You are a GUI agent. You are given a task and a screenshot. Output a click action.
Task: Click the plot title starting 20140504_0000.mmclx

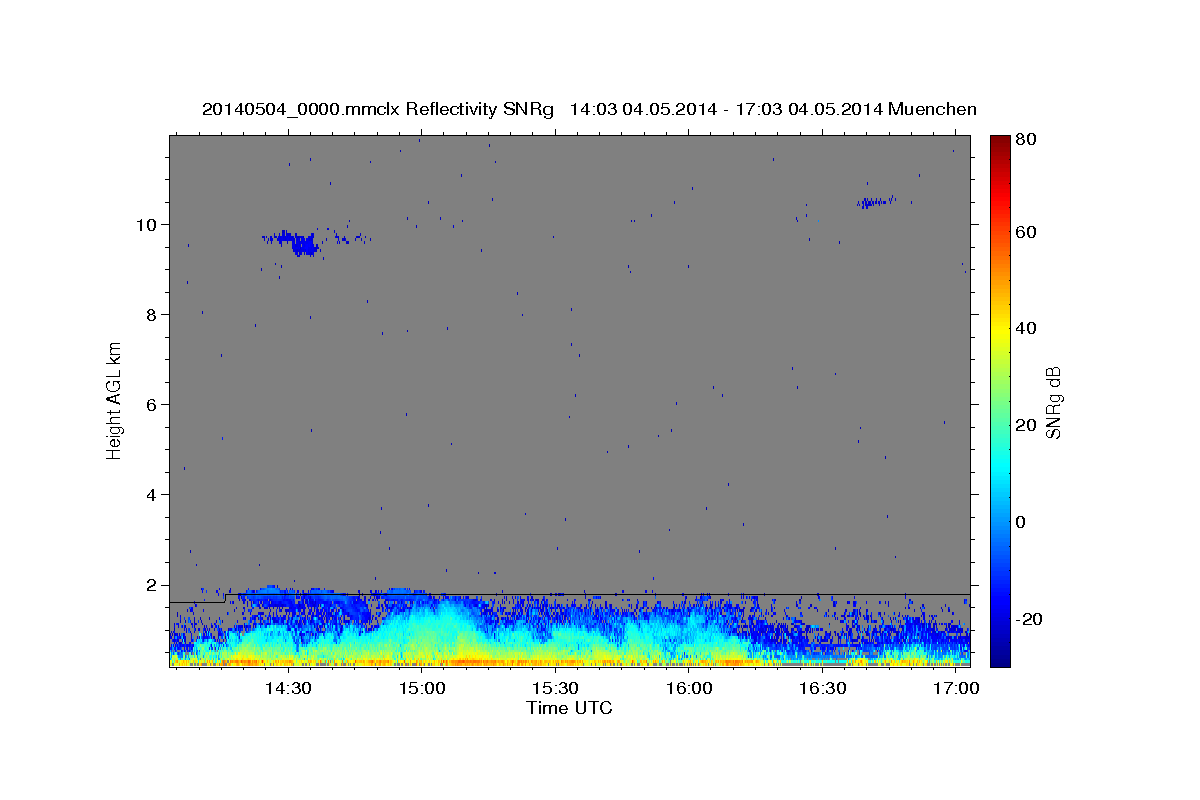coord(589,109)
